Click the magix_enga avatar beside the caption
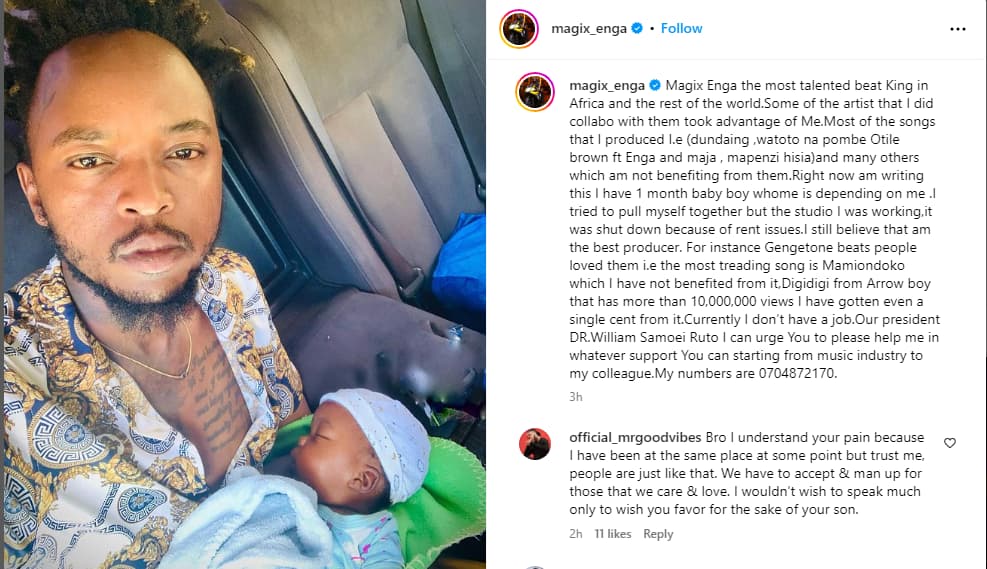This screenshot has width=987, height=569. click(x=535, y=92)
